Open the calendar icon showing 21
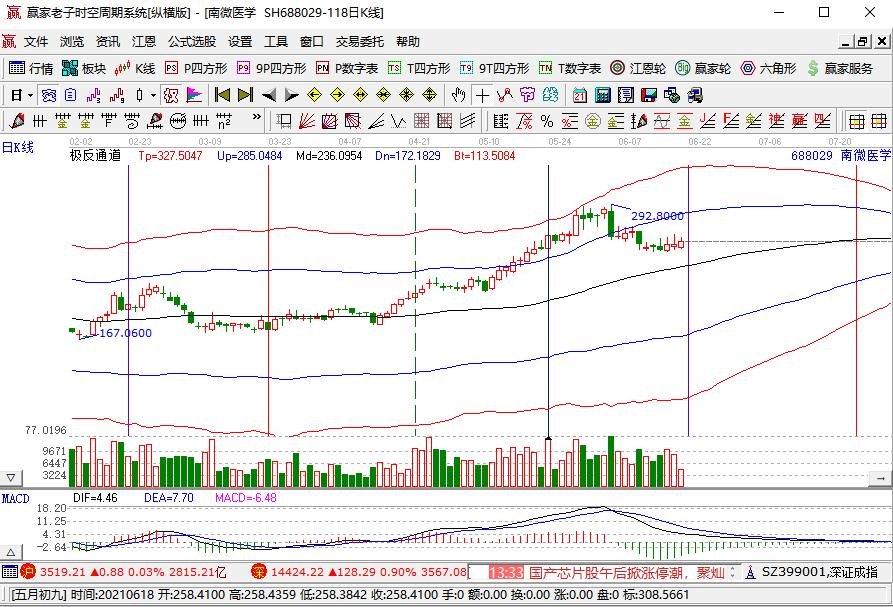 click(x=580, y=95)
